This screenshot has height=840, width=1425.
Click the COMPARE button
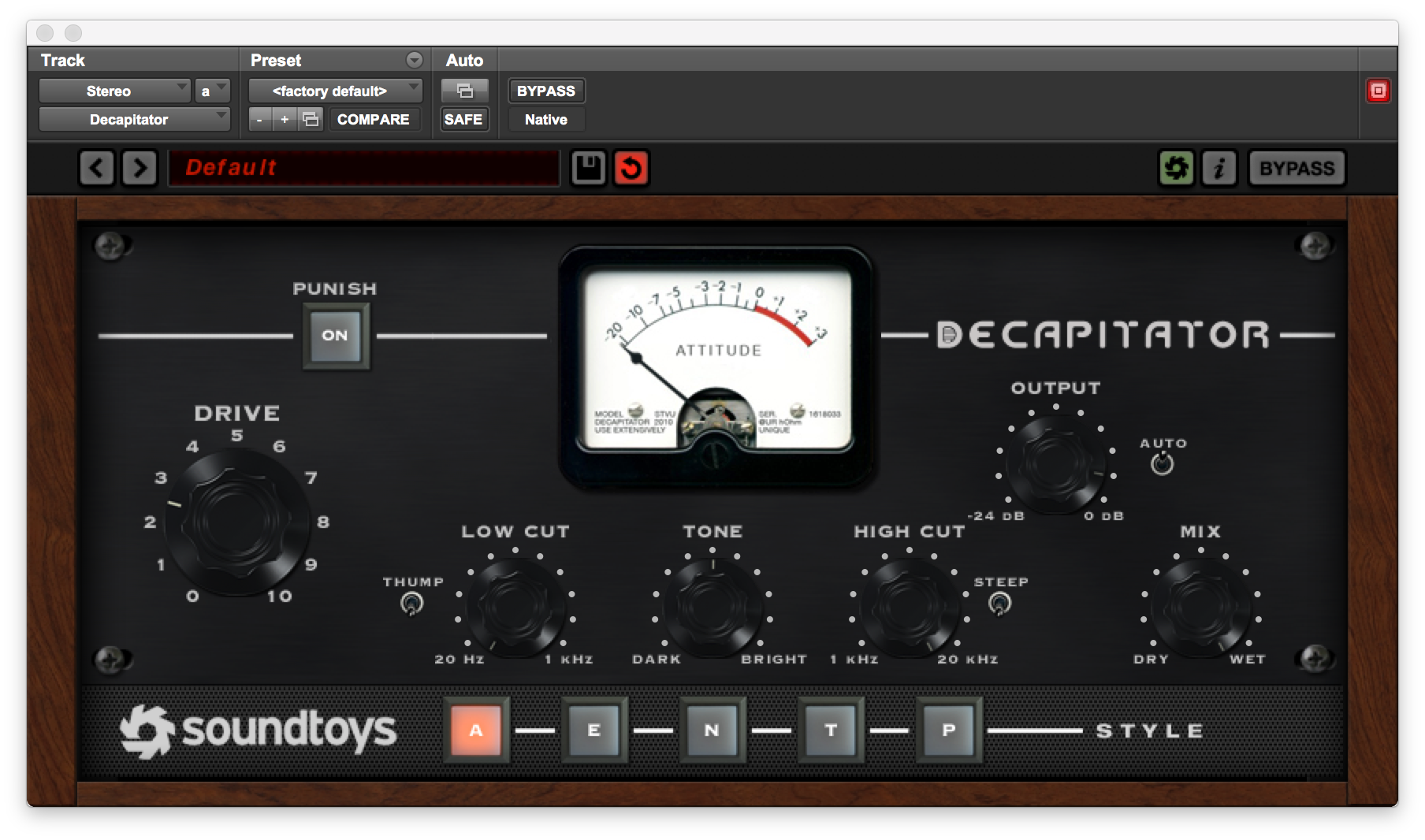[x=374, y=120]
